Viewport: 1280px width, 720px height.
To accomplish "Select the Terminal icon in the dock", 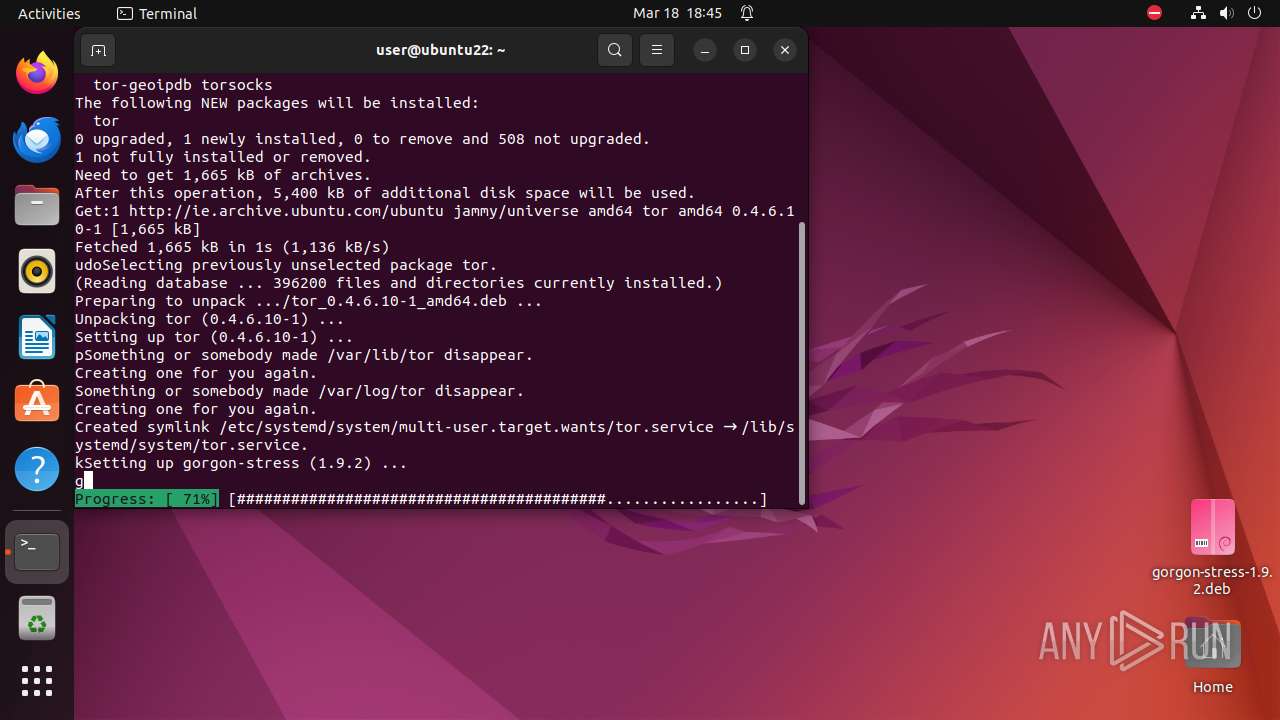I will click(x=37, y=552).
